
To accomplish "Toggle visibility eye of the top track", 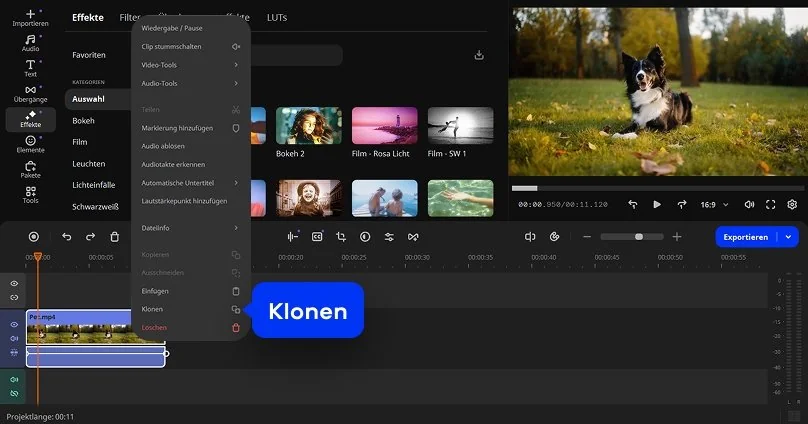I will [14, 284].
